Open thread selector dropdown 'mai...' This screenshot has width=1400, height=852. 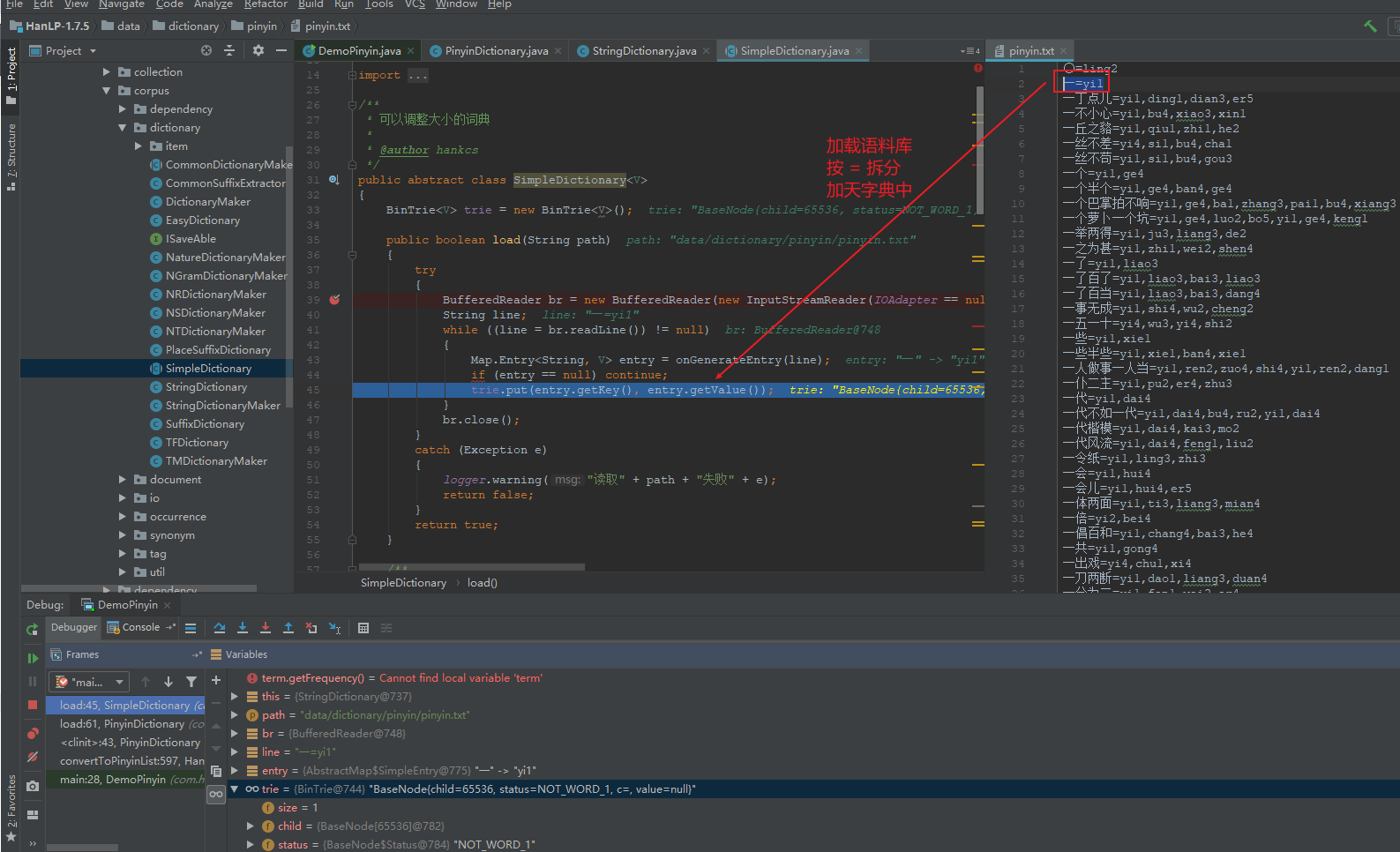(x=89, y=682)
